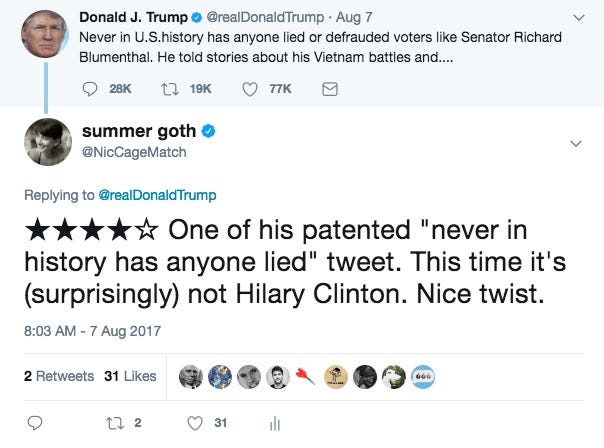
Task: Open summer goth display name
Action: 139,131
